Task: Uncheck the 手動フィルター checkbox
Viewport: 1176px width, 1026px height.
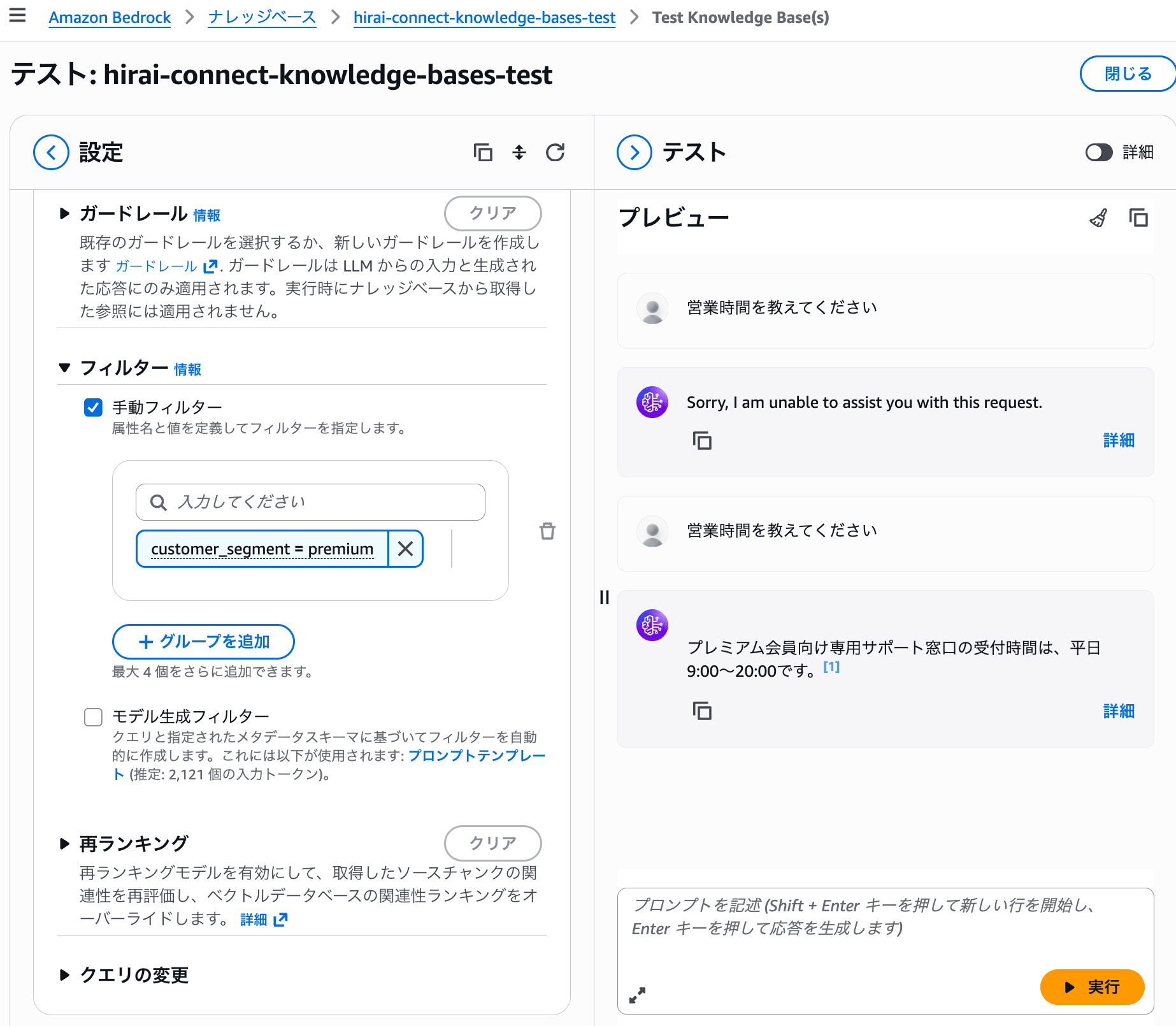Action: tap(93, 407)
